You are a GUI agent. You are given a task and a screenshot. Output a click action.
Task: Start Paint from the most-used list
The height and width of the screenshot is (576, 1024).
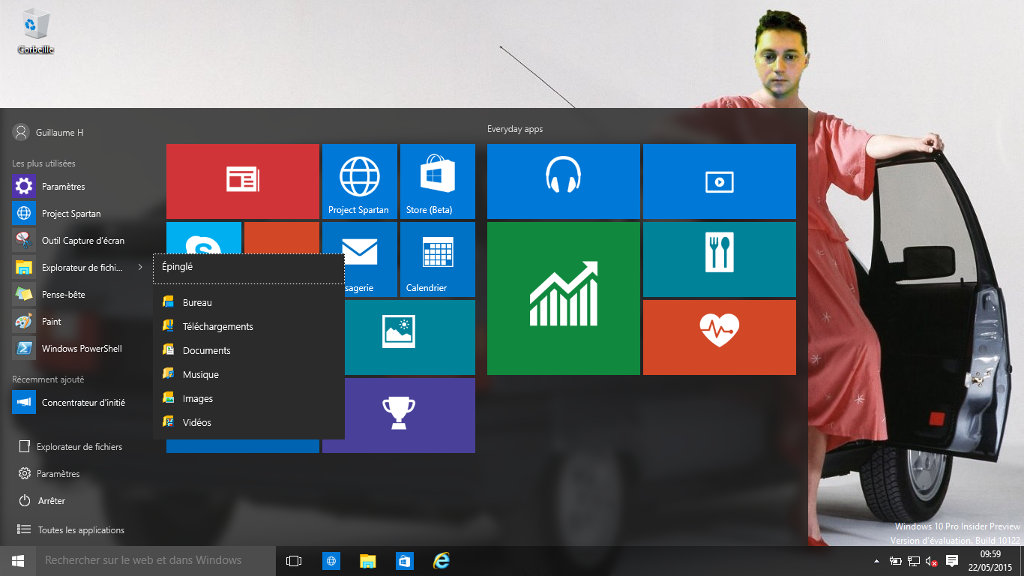point(77,321)
